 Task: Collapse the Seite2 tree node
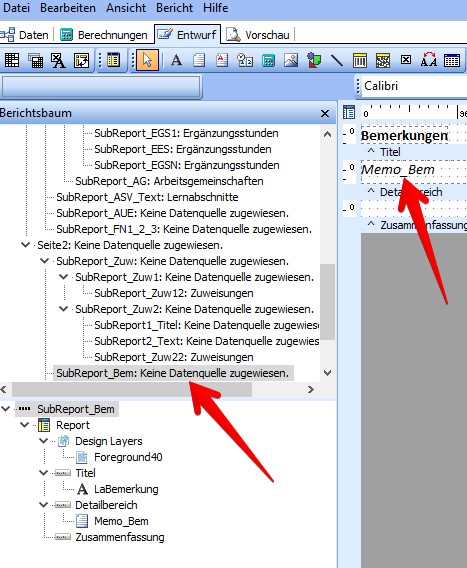[x=25, y=245]
